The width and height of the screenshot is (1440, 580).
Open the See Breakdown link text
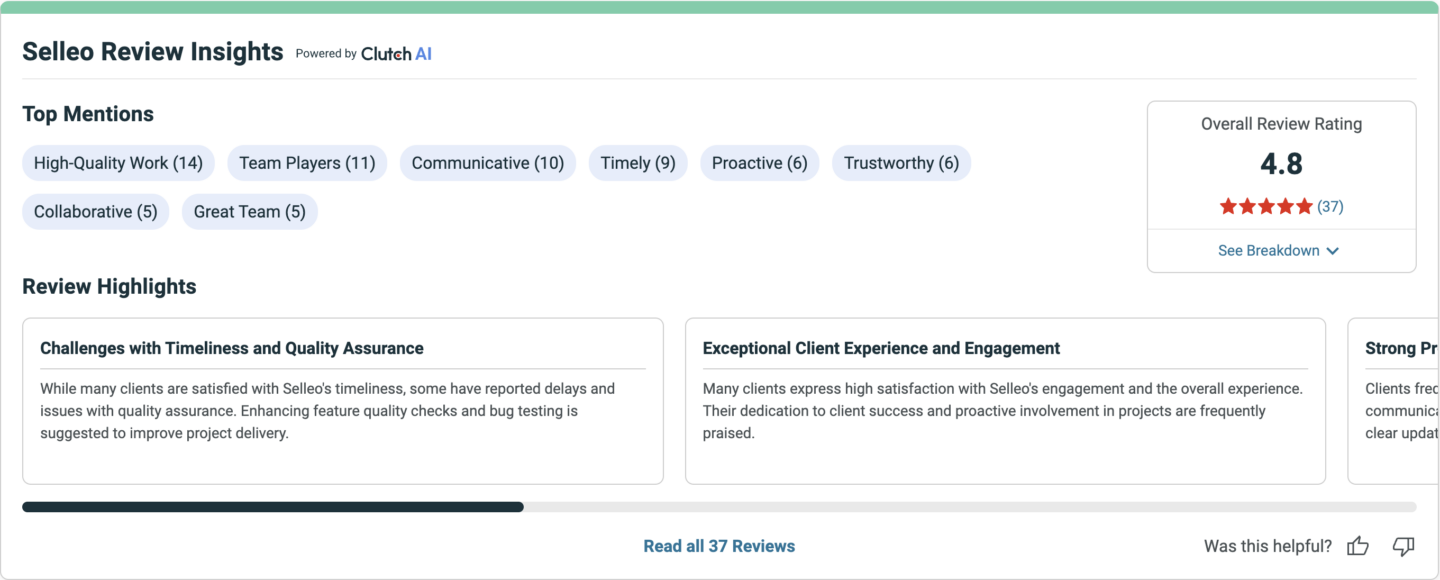click(1268, 251)
